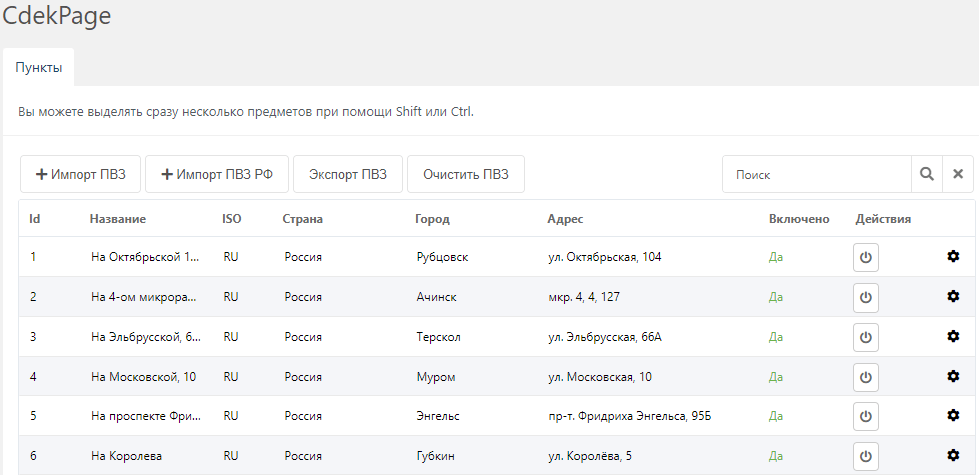Toggle power button for Энгельс row
The height and width of the screenshot is (475, 979).
click(x=865, y=416)
